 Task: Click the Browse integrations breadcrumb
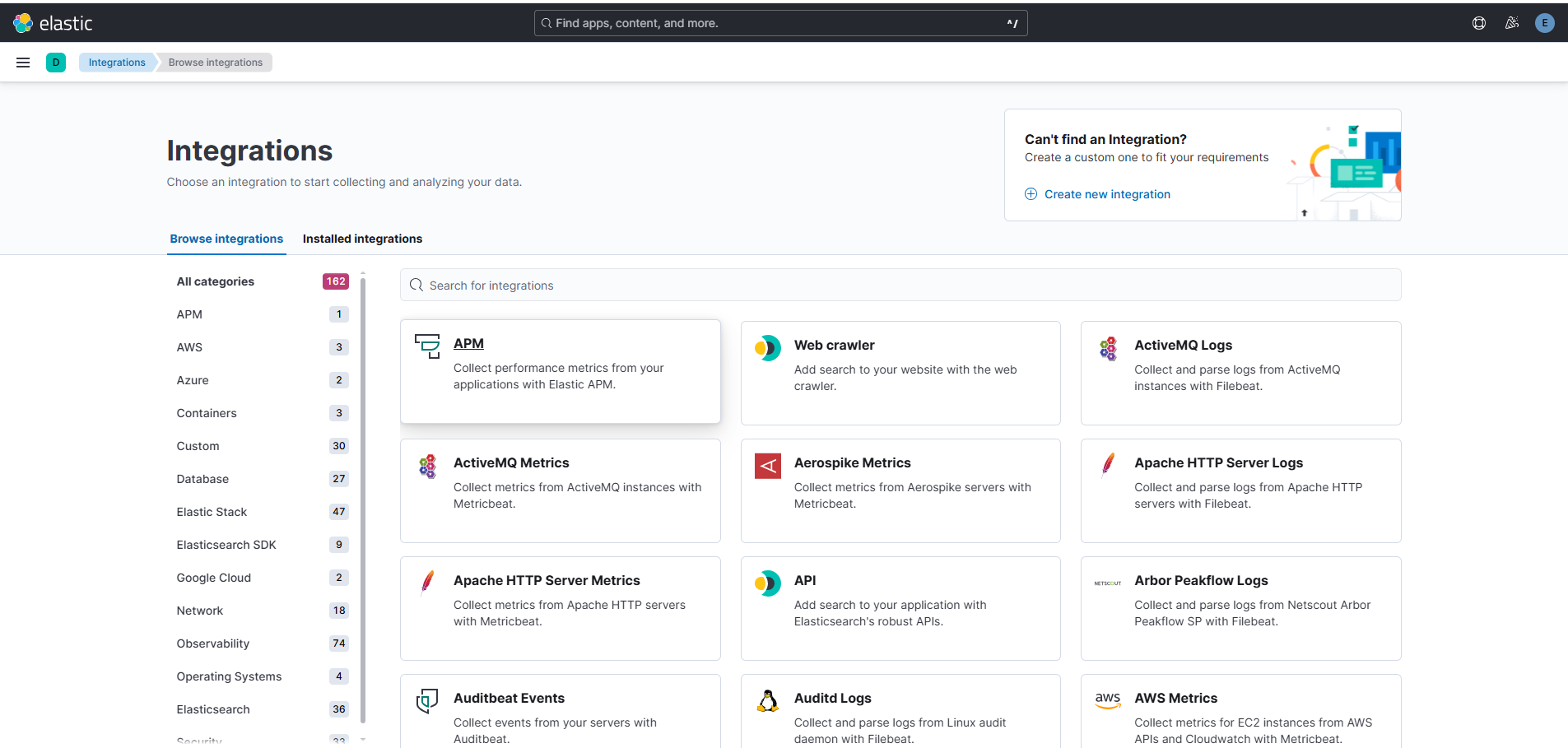pos(216,63)
